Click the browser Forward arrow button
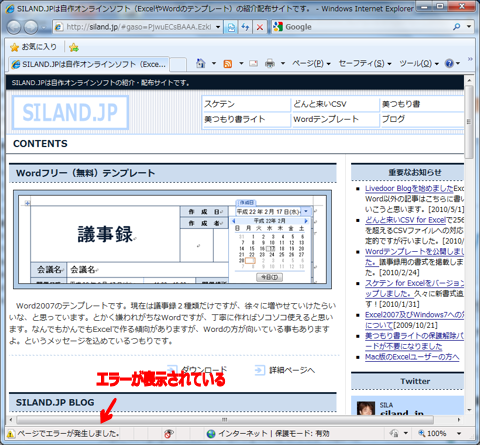The width and height of the screenshot is (480, 445). pyautogui.click(x=31, y=27)
